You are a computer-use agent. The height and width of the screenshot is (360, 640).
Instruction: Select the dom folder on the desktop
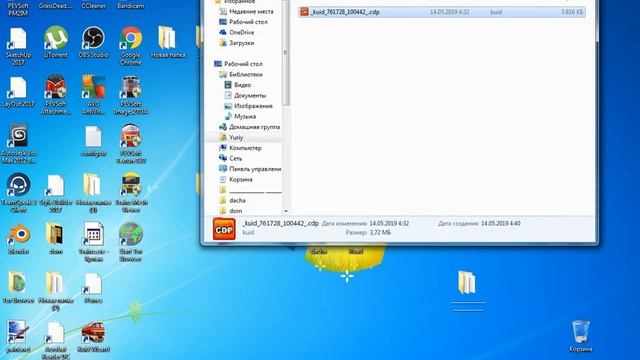(56, 239)
